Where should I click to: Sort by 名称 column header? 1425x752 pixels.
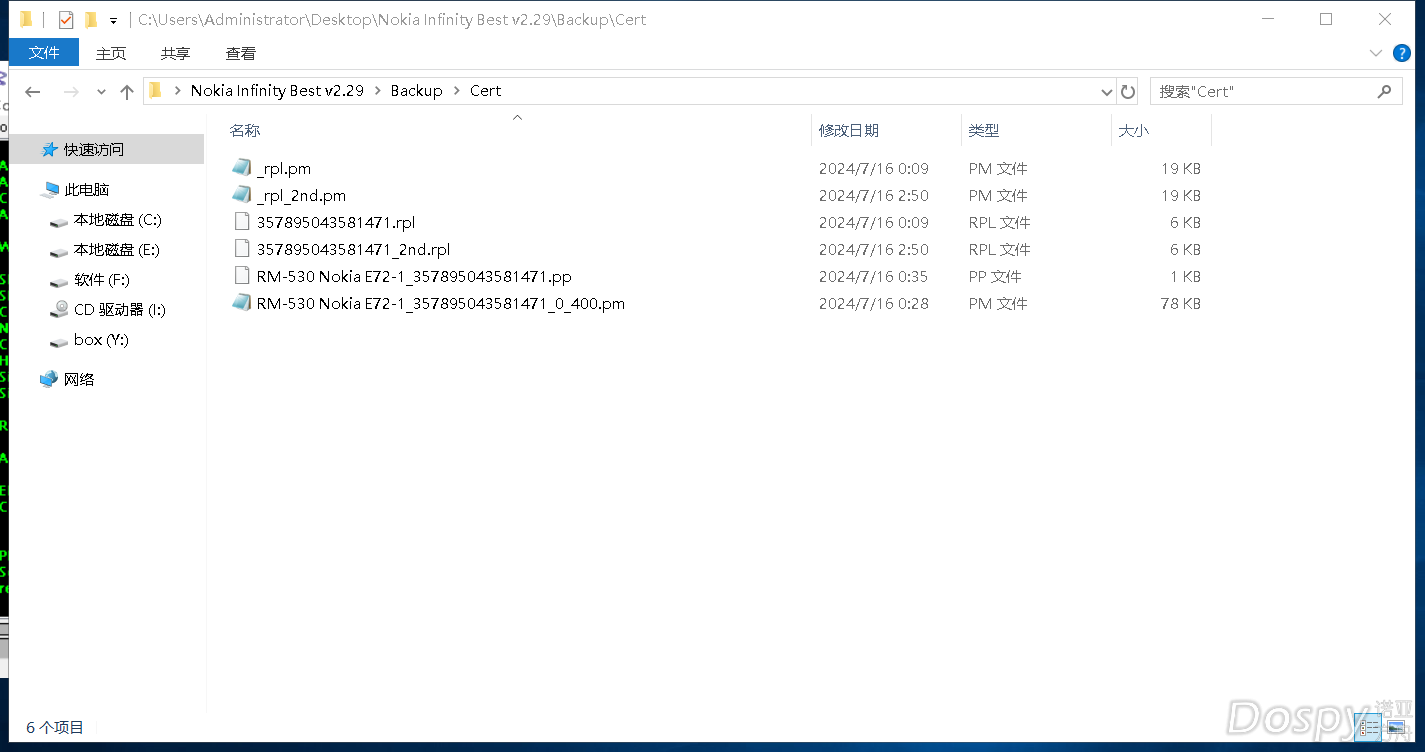coord(245,130)
